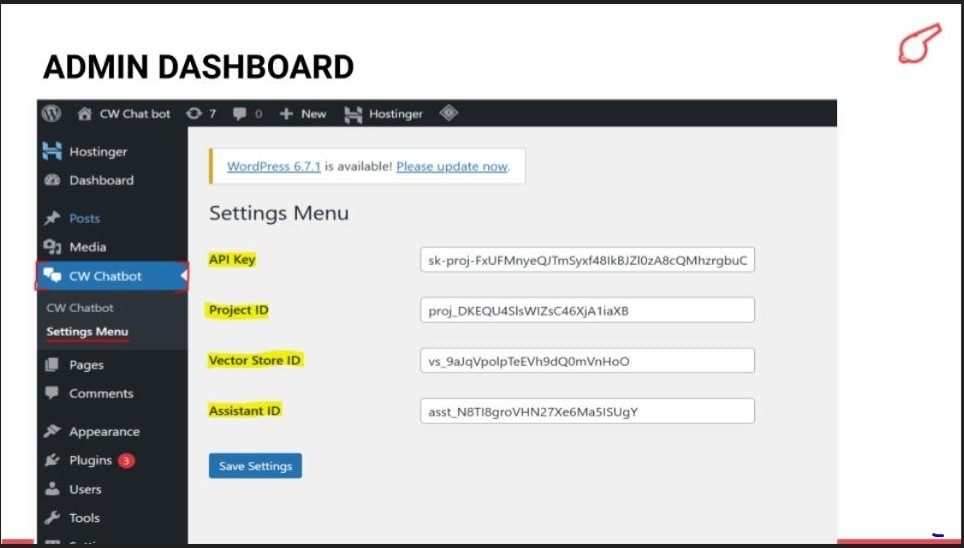The width and height of the screenshot is (964, 548).
Task: Focus the Assistant ID input field
Action: click(x=587, y=411)
